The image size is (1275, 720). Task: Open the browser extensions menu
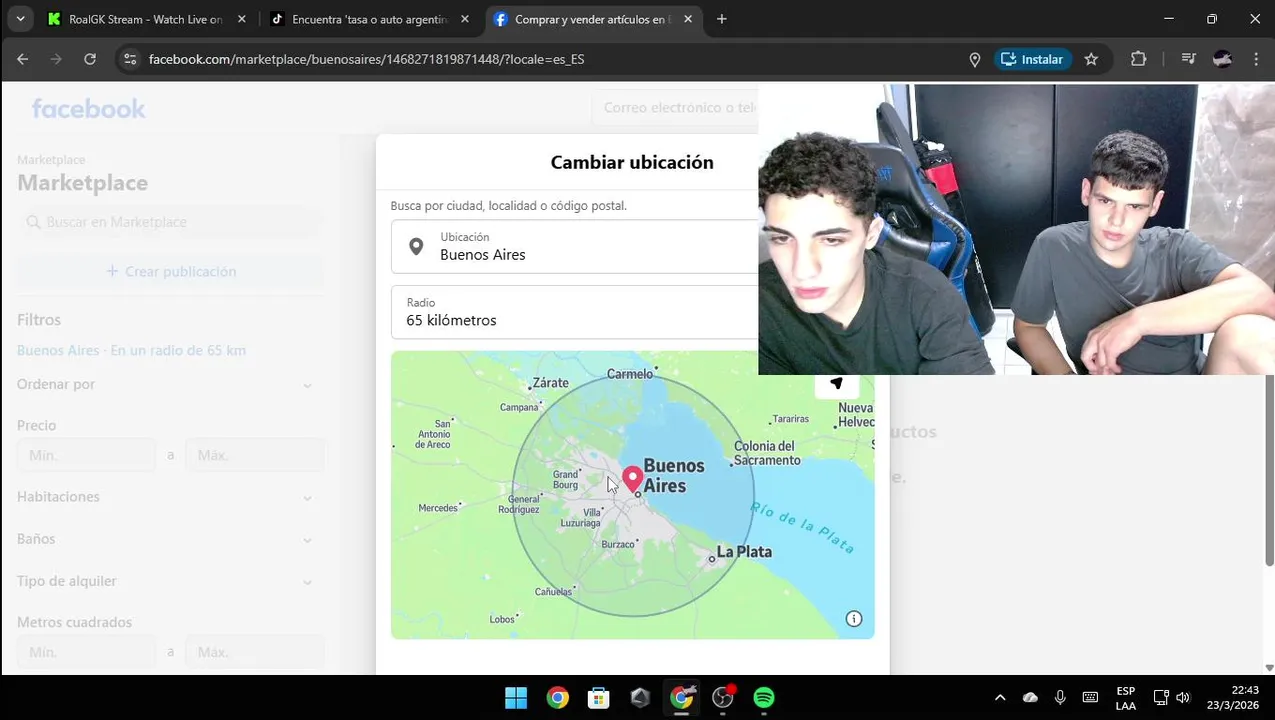[x=1138, y=59]
